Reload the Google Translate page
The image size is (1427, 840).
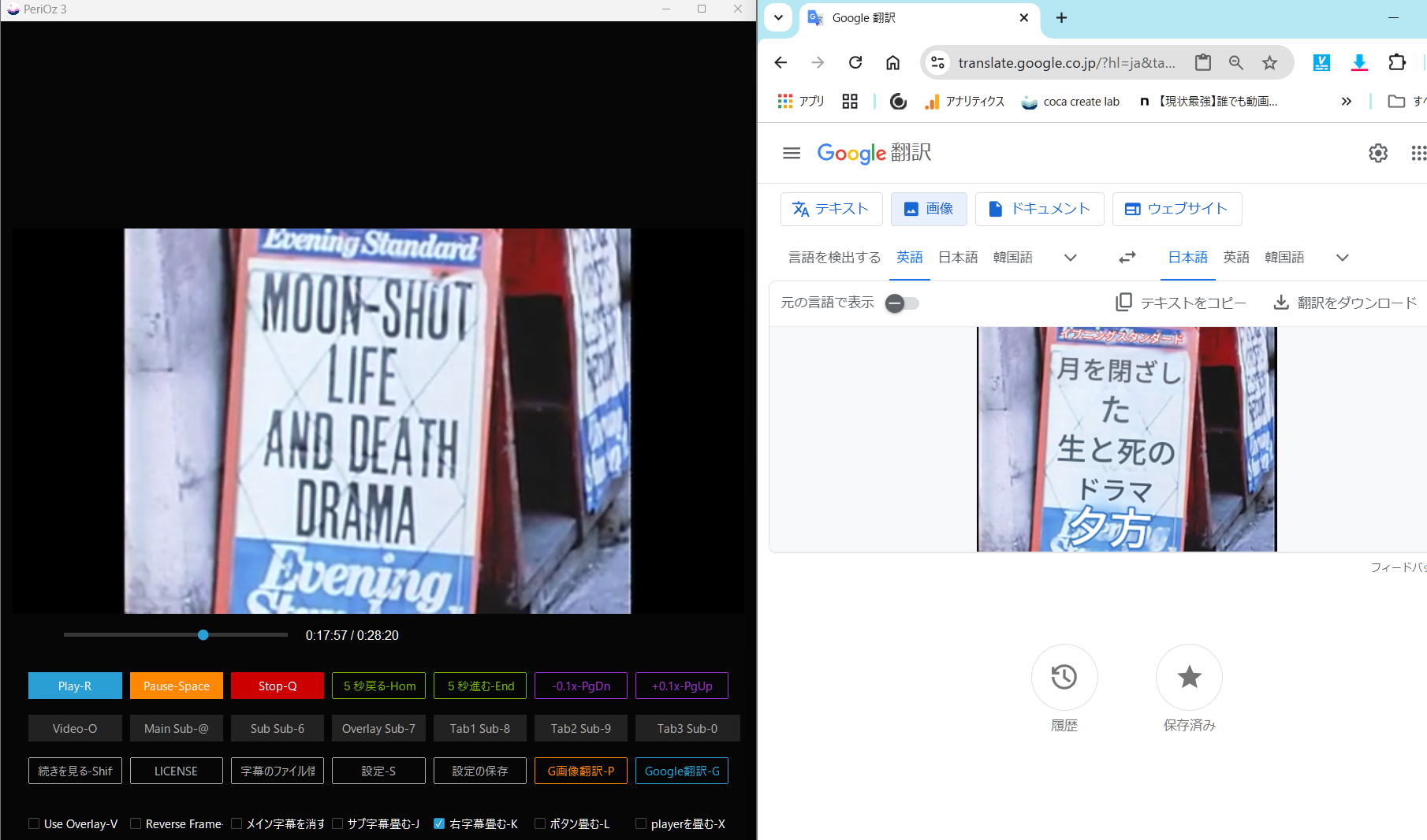pos(855,63)
